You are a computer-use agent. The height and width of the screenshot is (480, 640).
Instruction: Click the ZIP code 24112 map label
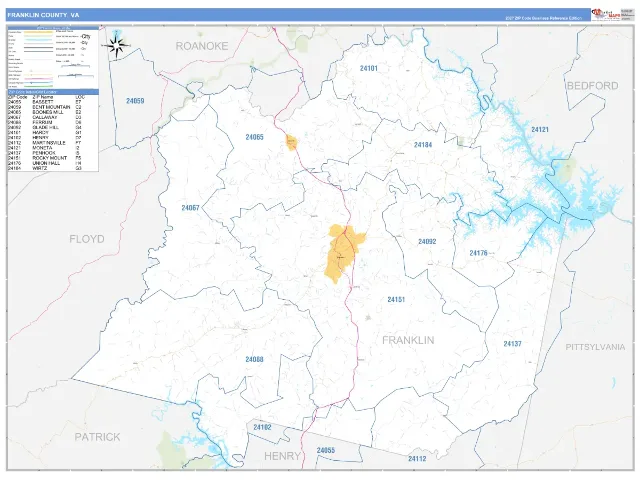point(417,459)
